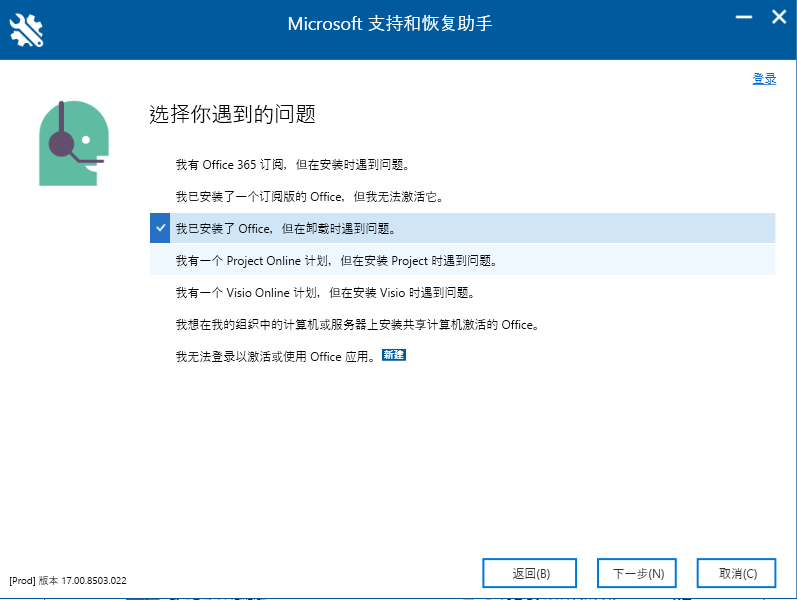Screen dimensions: 797x600
Task: Open the 登录 sign-in link
Action: pos(764,79)
